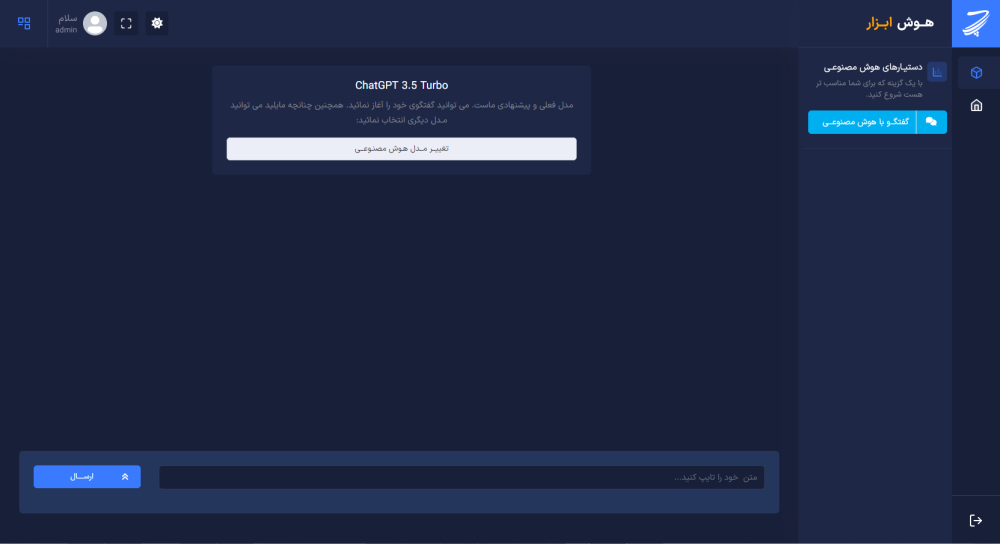Image resolution: width=1000 pixels, height=544 pixels.
Task: Click the chat bubbles icon on blue button
Action: [x=931, y=122]
